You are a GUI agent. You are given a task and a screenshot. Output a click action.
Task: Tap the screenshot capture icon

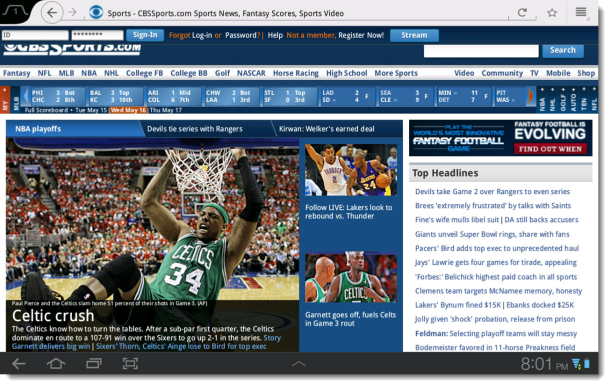pyautogui.click(x=130, y=363)
